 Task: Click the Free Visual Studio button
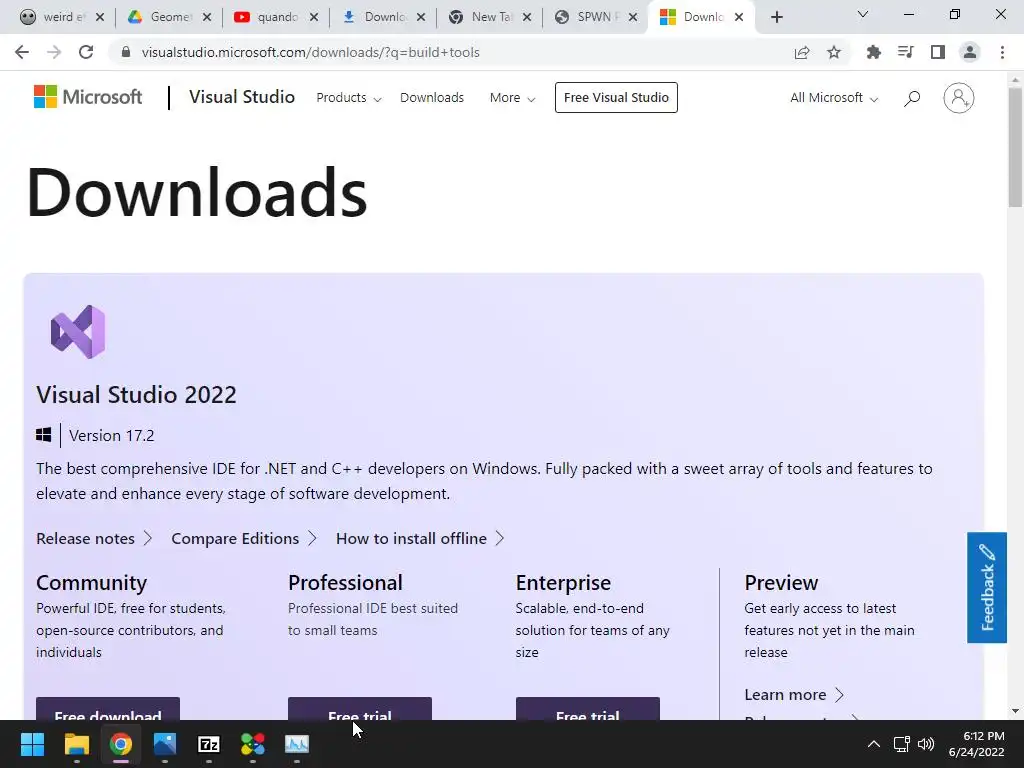coord(616,97)
